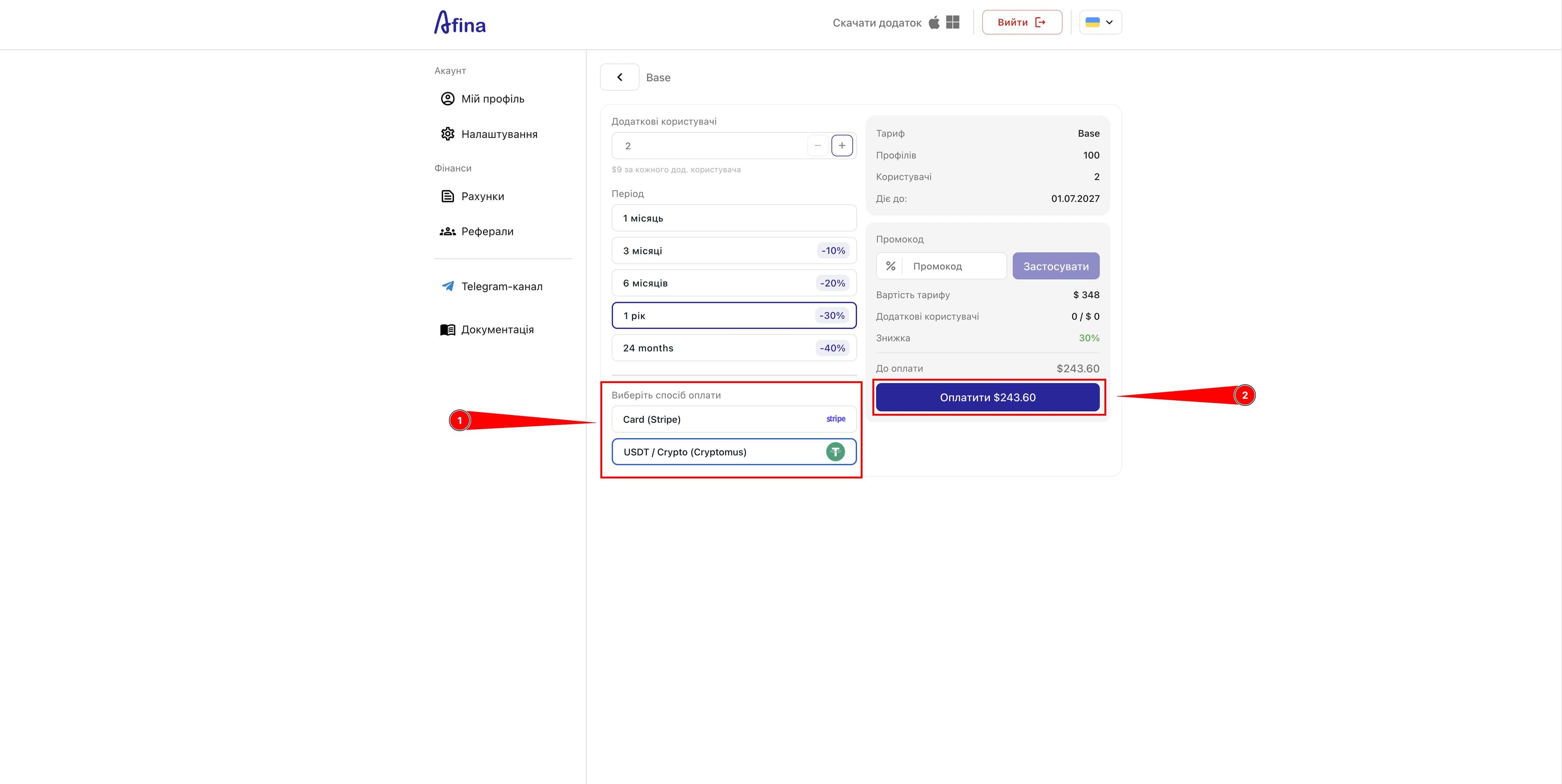Click the Afina logo
Screen dimensions: 1562x784
coord(460,22)
